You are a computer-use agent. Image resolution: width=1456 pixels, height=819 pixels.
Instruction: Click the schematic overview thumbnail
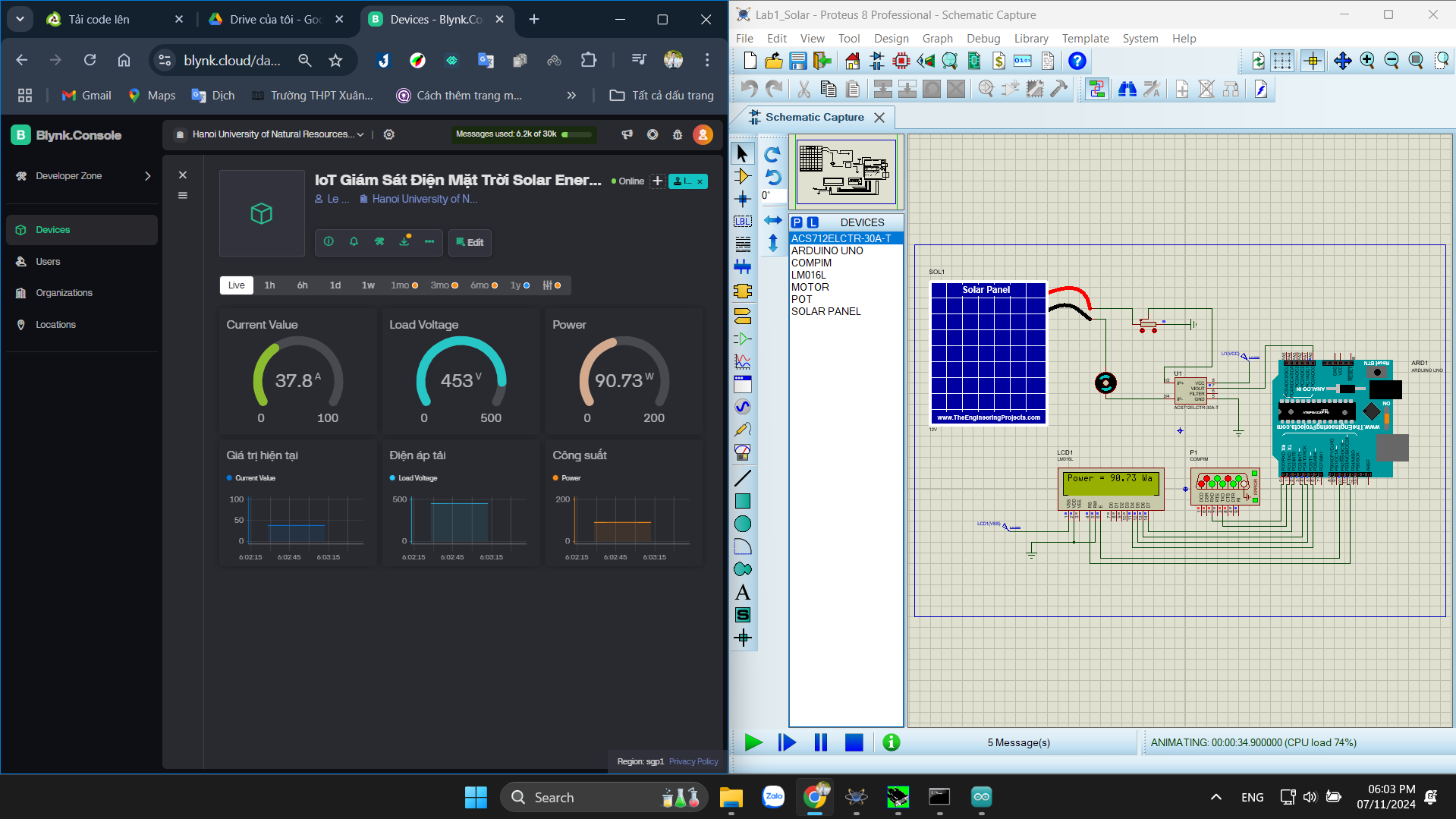point(845,171)
